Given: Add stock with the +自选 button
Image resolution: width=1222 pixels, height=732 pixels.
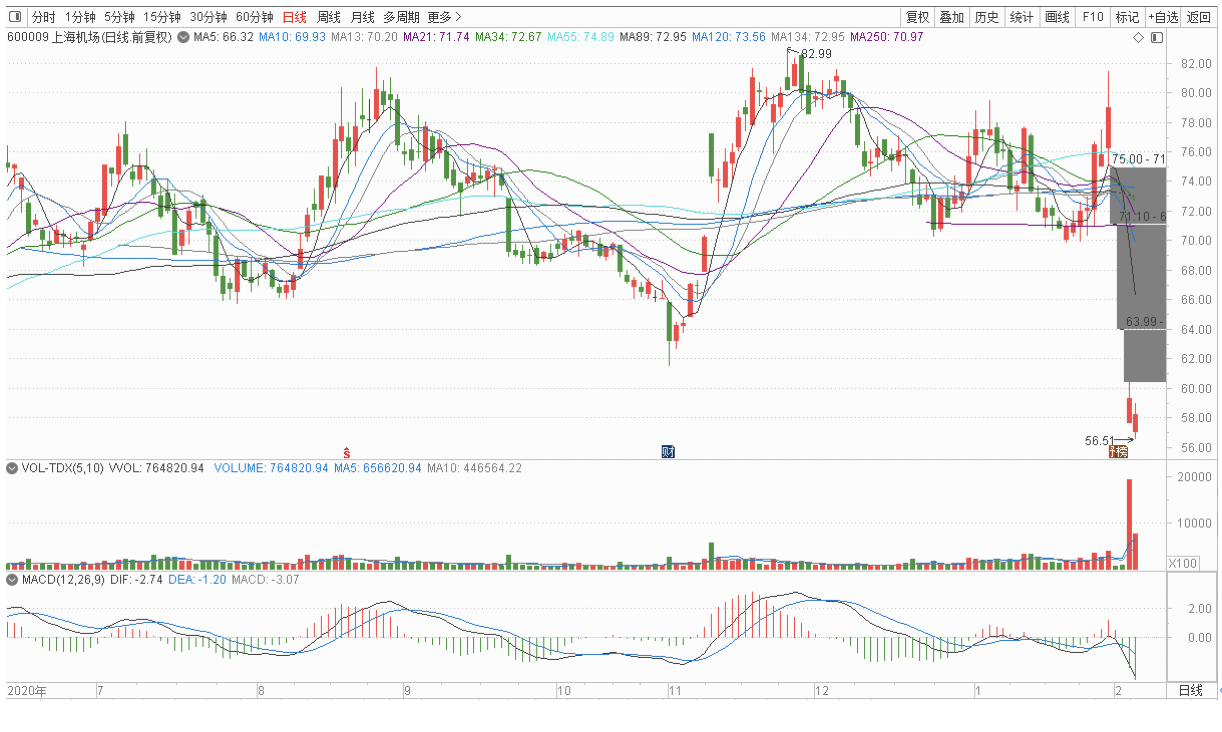Looking at the screenshot, I should click(1163, 17).
